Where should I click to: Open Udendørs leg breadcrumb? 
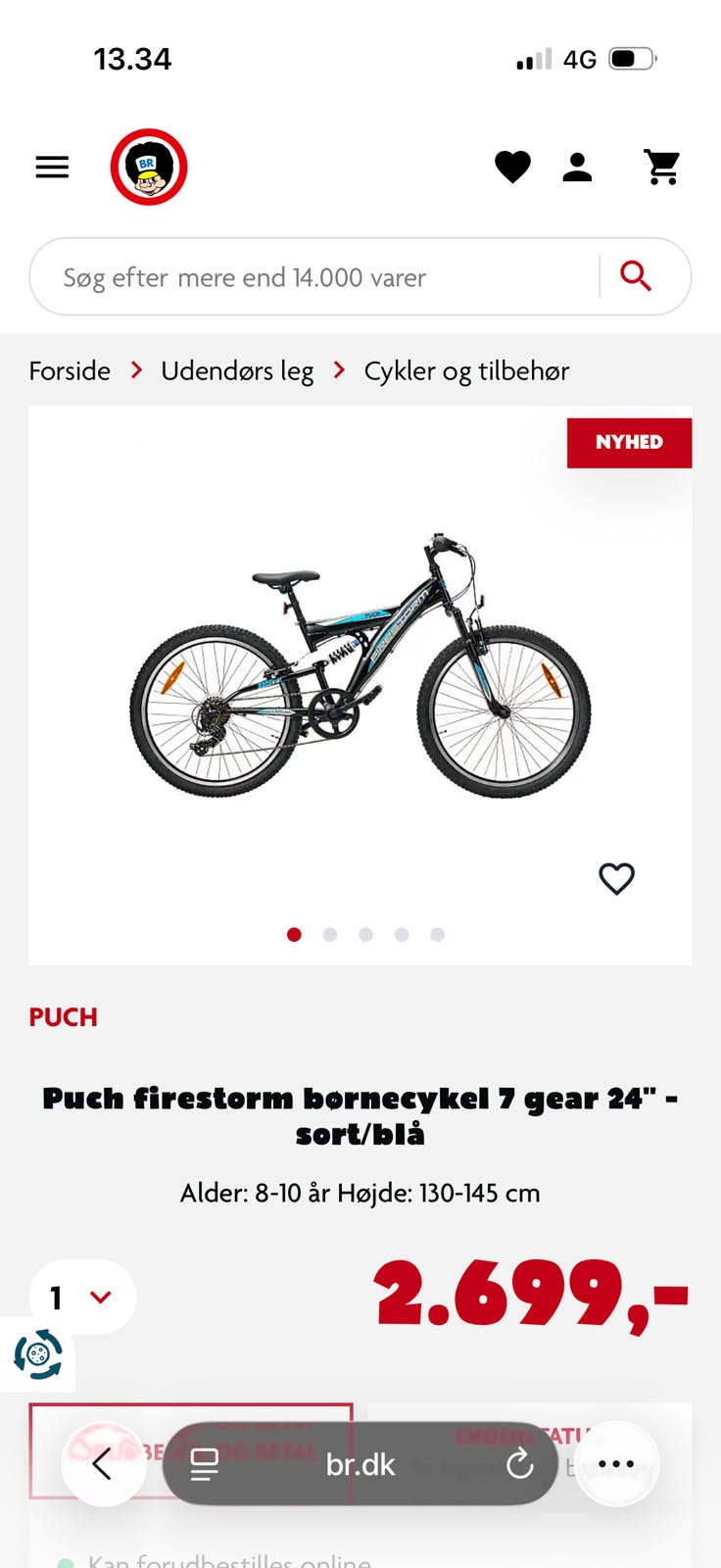tap(237, 370)
